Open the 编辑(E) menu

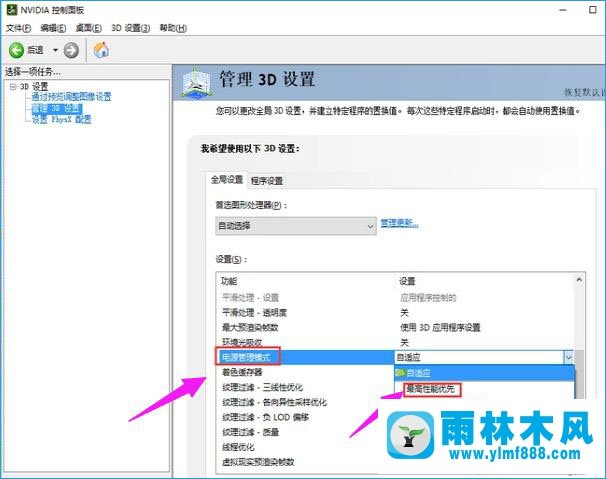53,28
